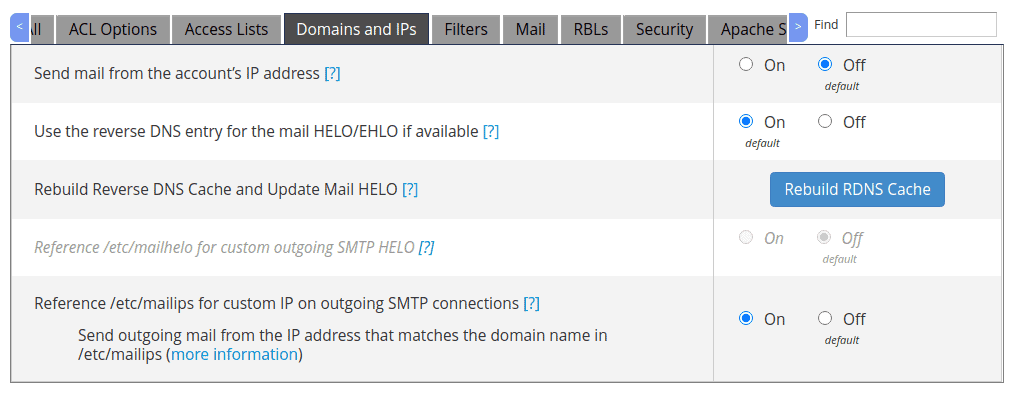The height and width of the screenshot is (393, 1017).
Task: Open help for /etc/mailhelo custom HELO option
Action: click(426, 248)
